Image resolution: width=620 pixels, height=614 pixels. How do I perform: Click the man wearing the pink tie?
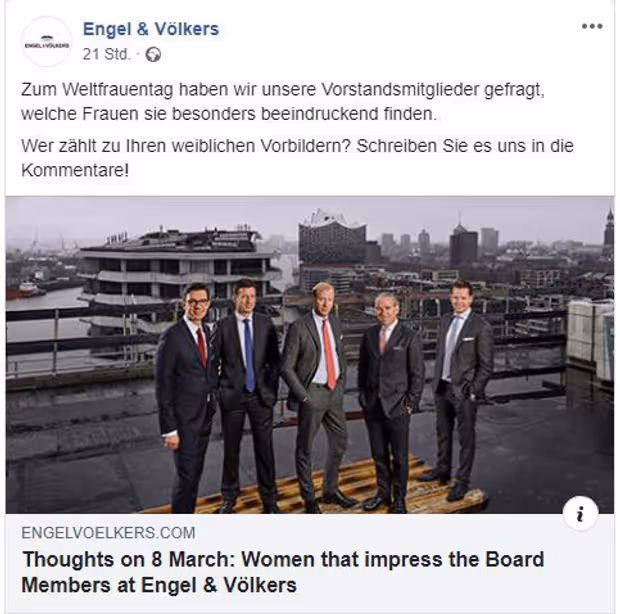pyautogui.click(x=389, y=399)
